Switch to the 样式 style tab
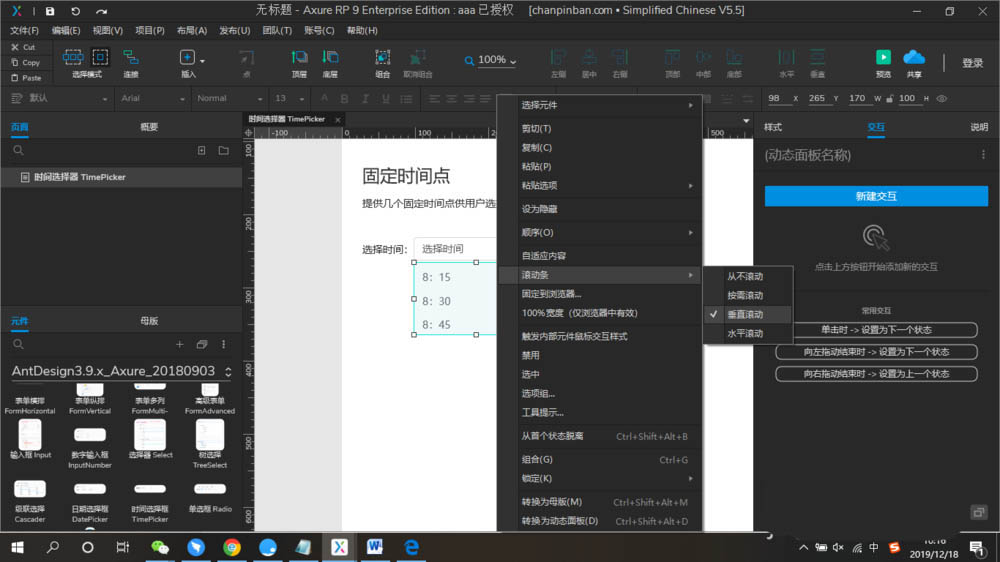The width and height of the screenshot is (1000, 562). click(x=773, y=127)
